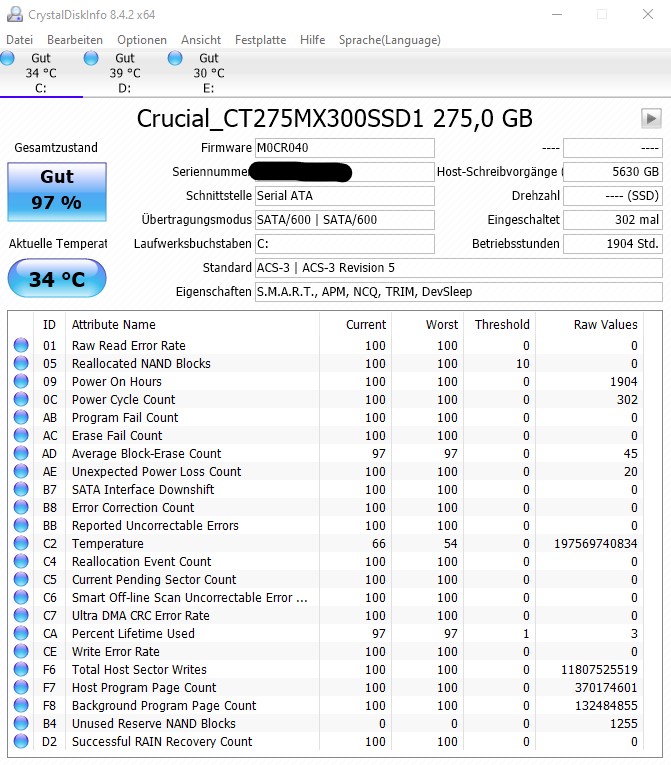Click the status icon of Program Fail Count
This screenshot has height=765, width=671.
click(21, 417)
